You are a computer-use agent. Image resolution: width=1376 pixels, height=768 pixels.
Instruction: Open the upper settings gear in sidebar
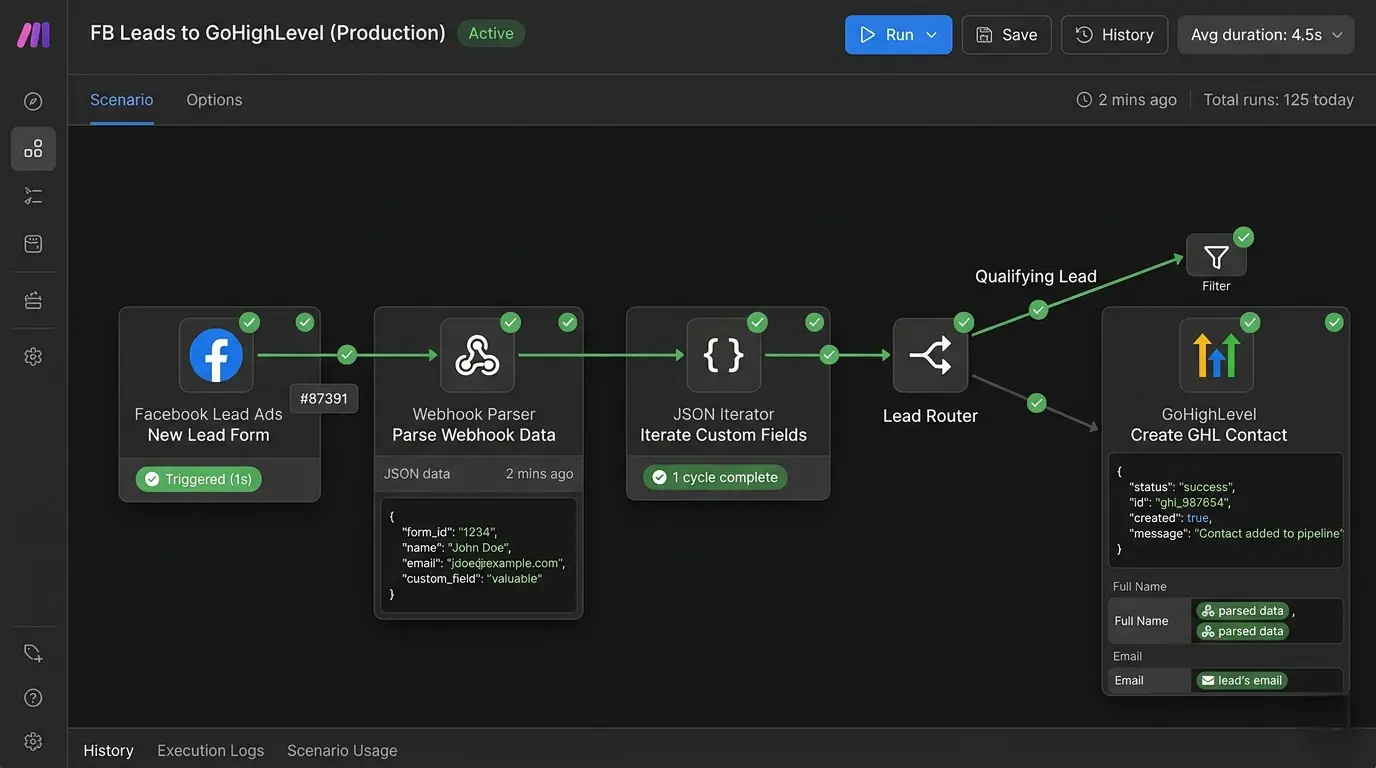[33, 356]
